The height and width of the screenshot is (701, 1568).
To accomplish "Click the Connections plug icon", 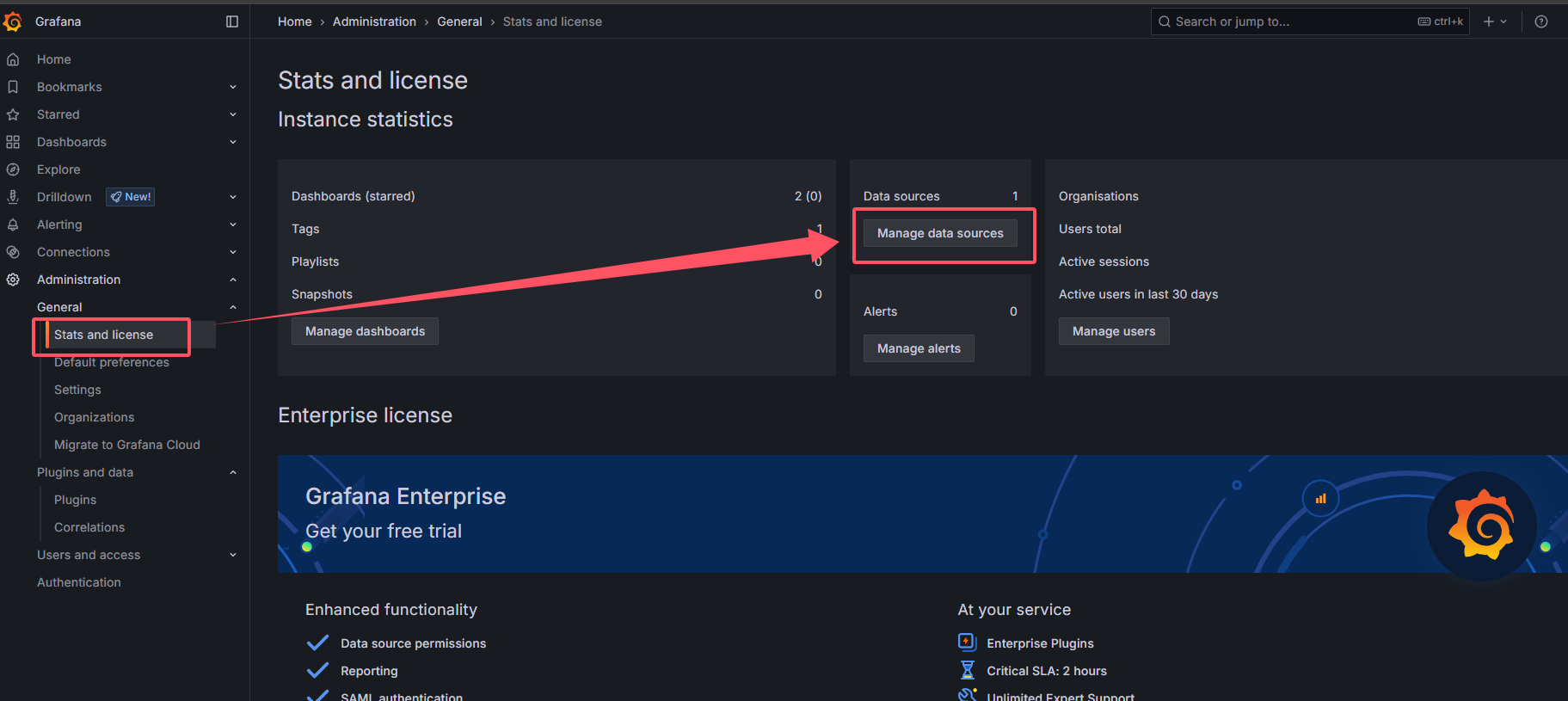I will coord(13,252).
